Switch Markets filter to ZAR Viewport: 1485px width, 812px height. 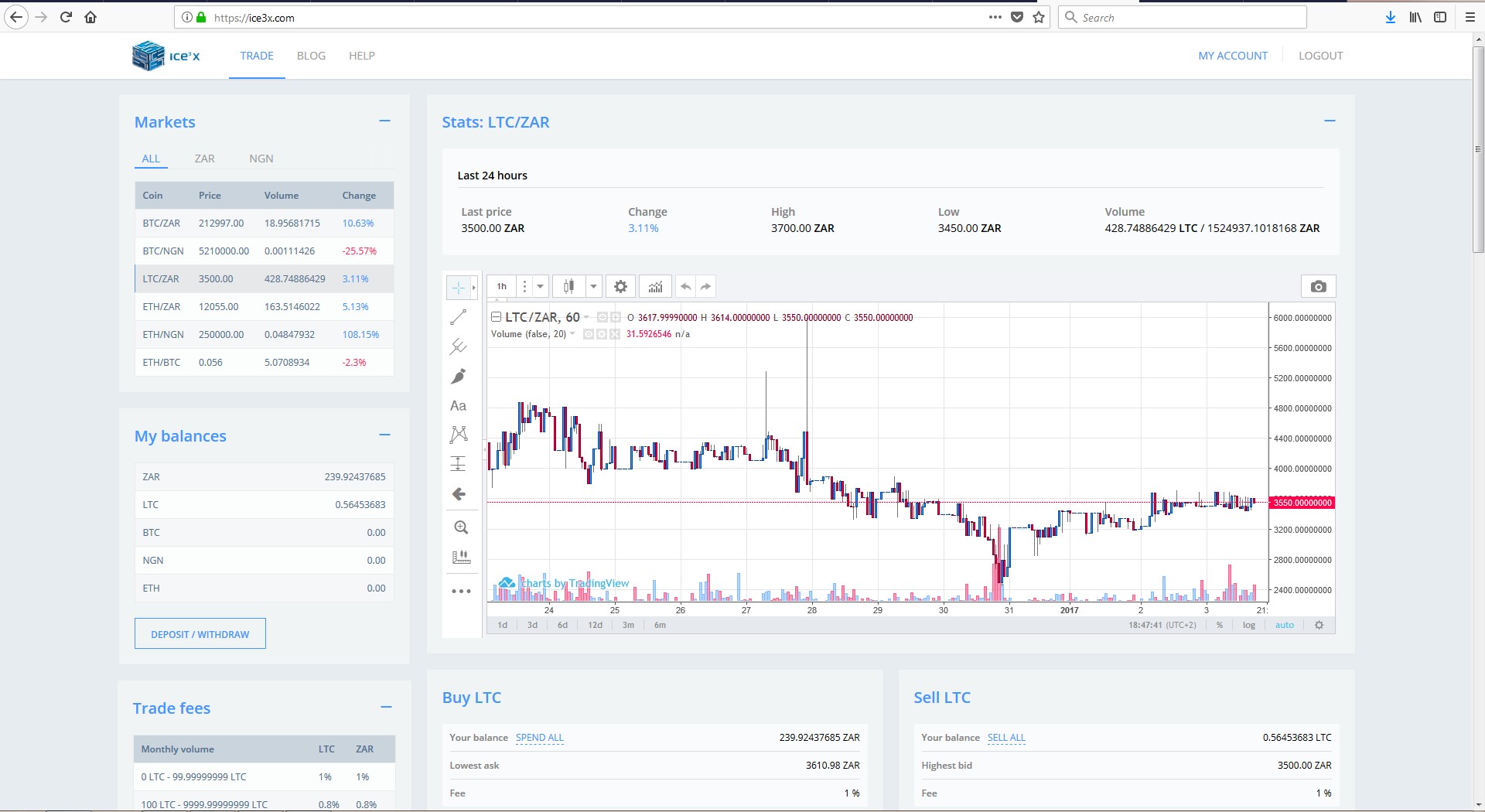pyautogui.click(x=205, y=159)
